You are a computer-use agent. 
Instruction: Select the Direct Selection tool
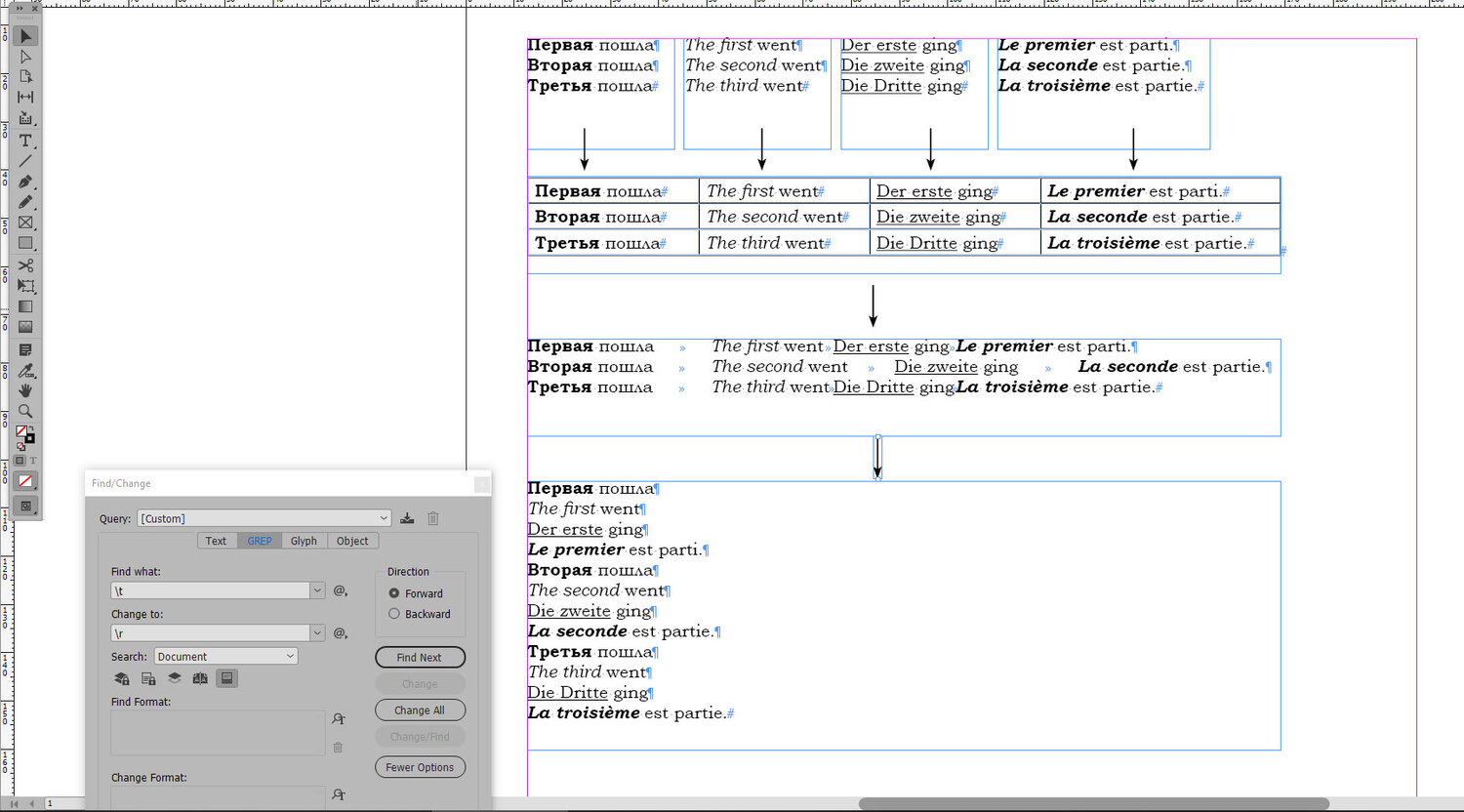(26, 57)
